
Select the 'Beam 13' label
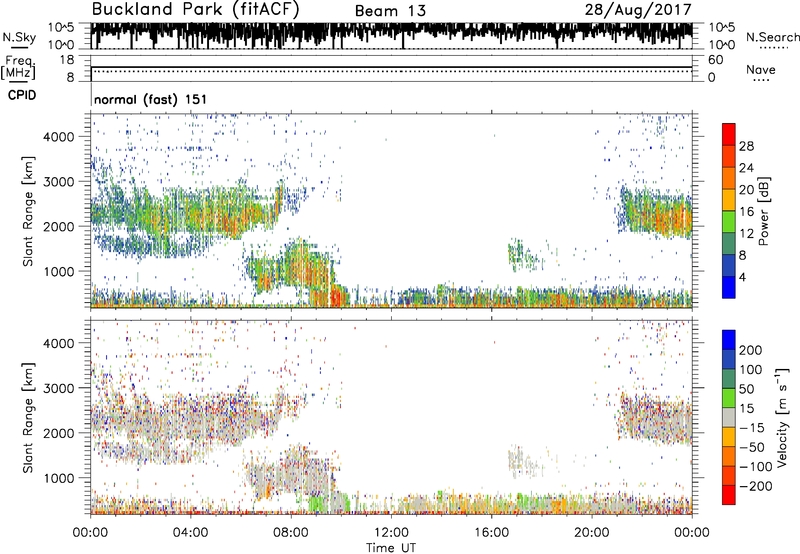click(390, 11)
